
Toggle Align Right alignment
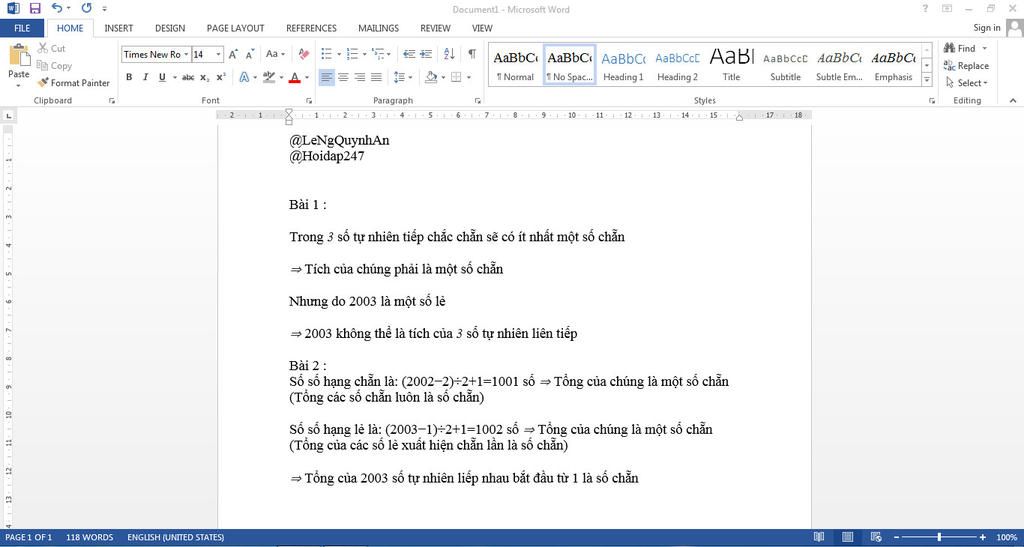[359, 77]
